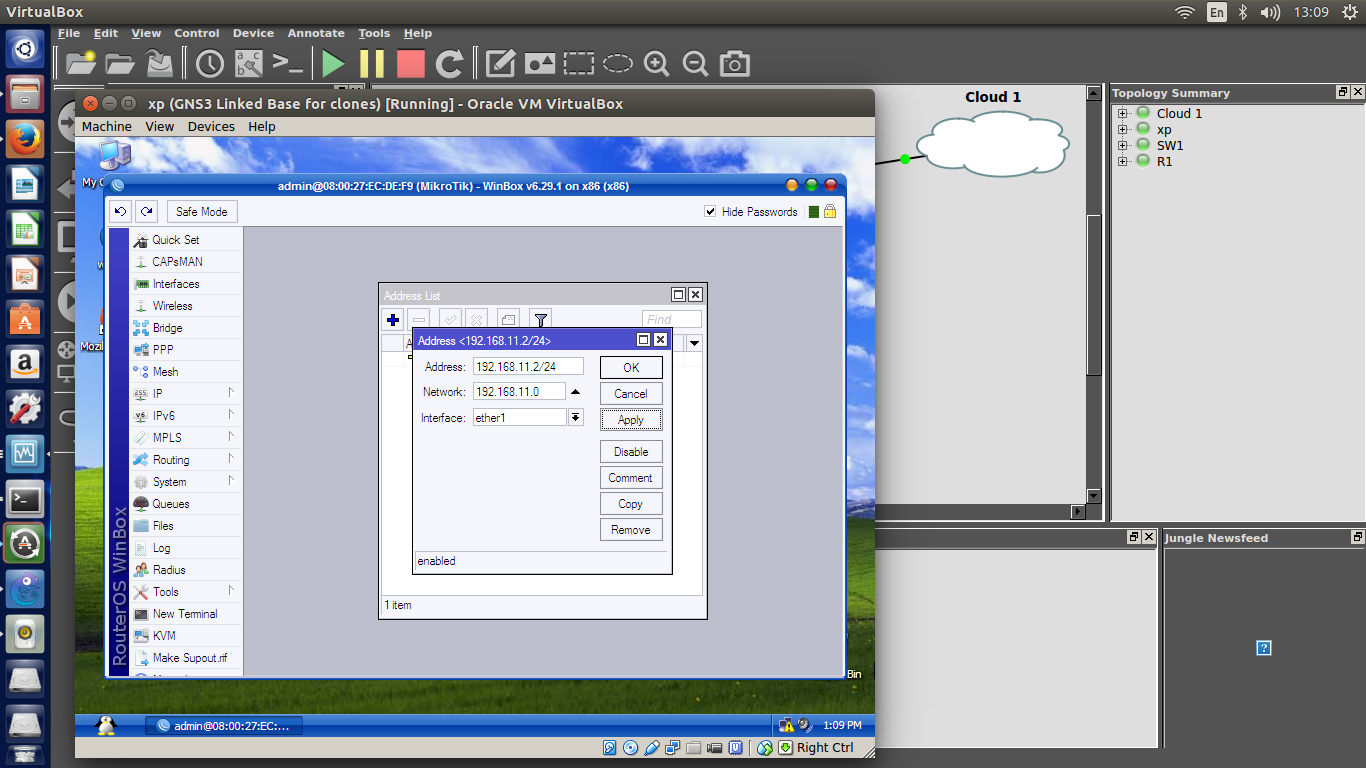Image resolution: width=1366 pixels, height=768 pixels.
Task: Open GNS3 Control menu
Action: click(x=197, y=33)
